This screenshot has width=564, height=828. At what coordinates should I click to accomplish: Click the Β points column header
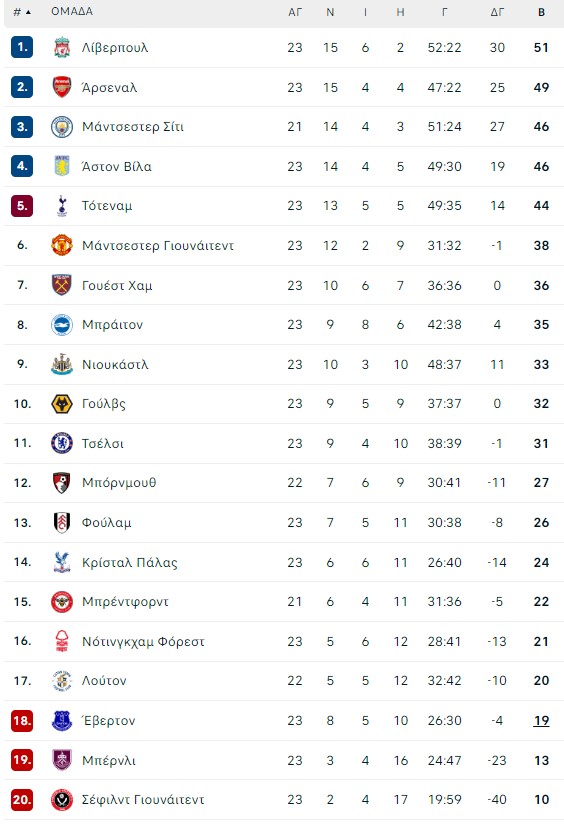[x=541, y=12]
